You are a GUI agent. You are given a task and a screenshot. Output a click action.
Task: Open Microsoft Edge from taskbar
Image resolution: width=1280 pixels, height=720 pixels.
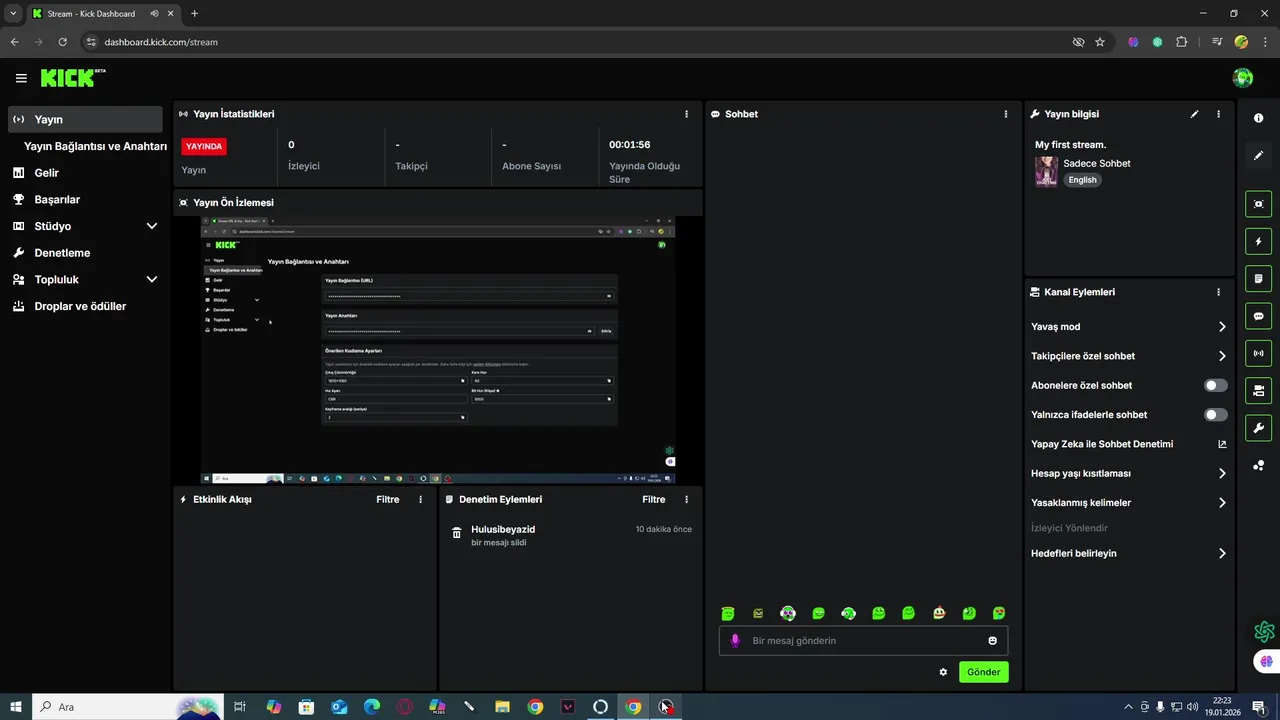(x=372, y=707)
